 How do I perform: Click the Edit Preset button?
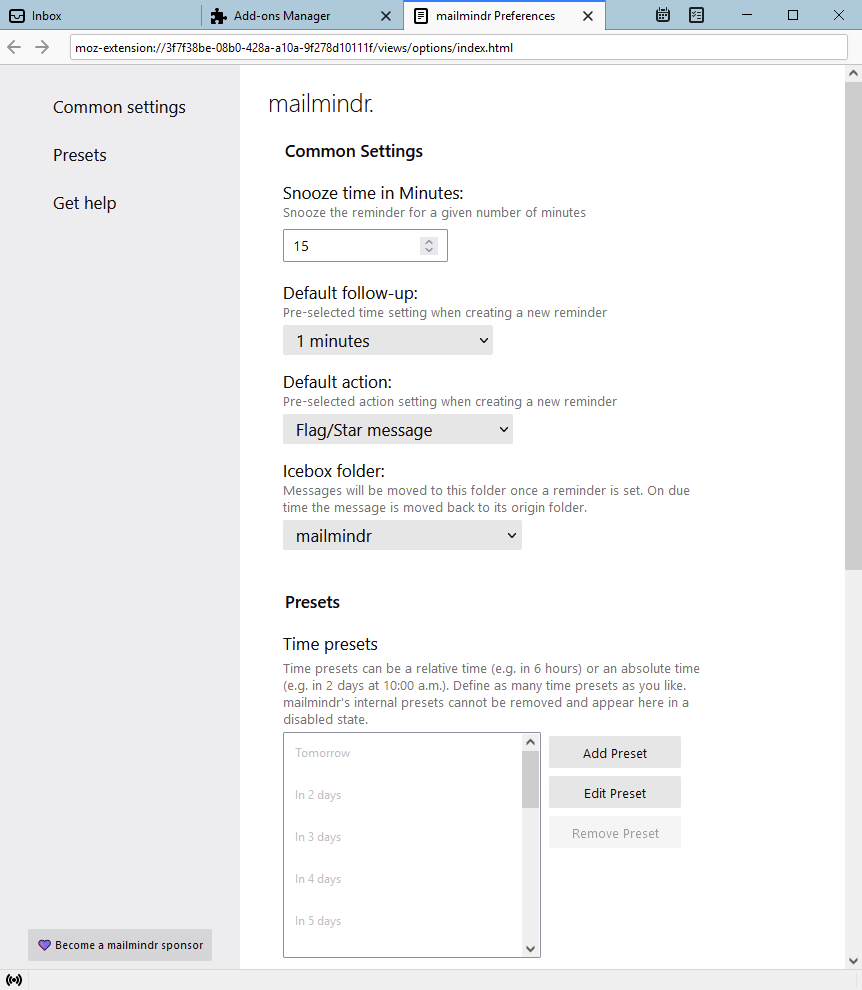pos(614,793)
